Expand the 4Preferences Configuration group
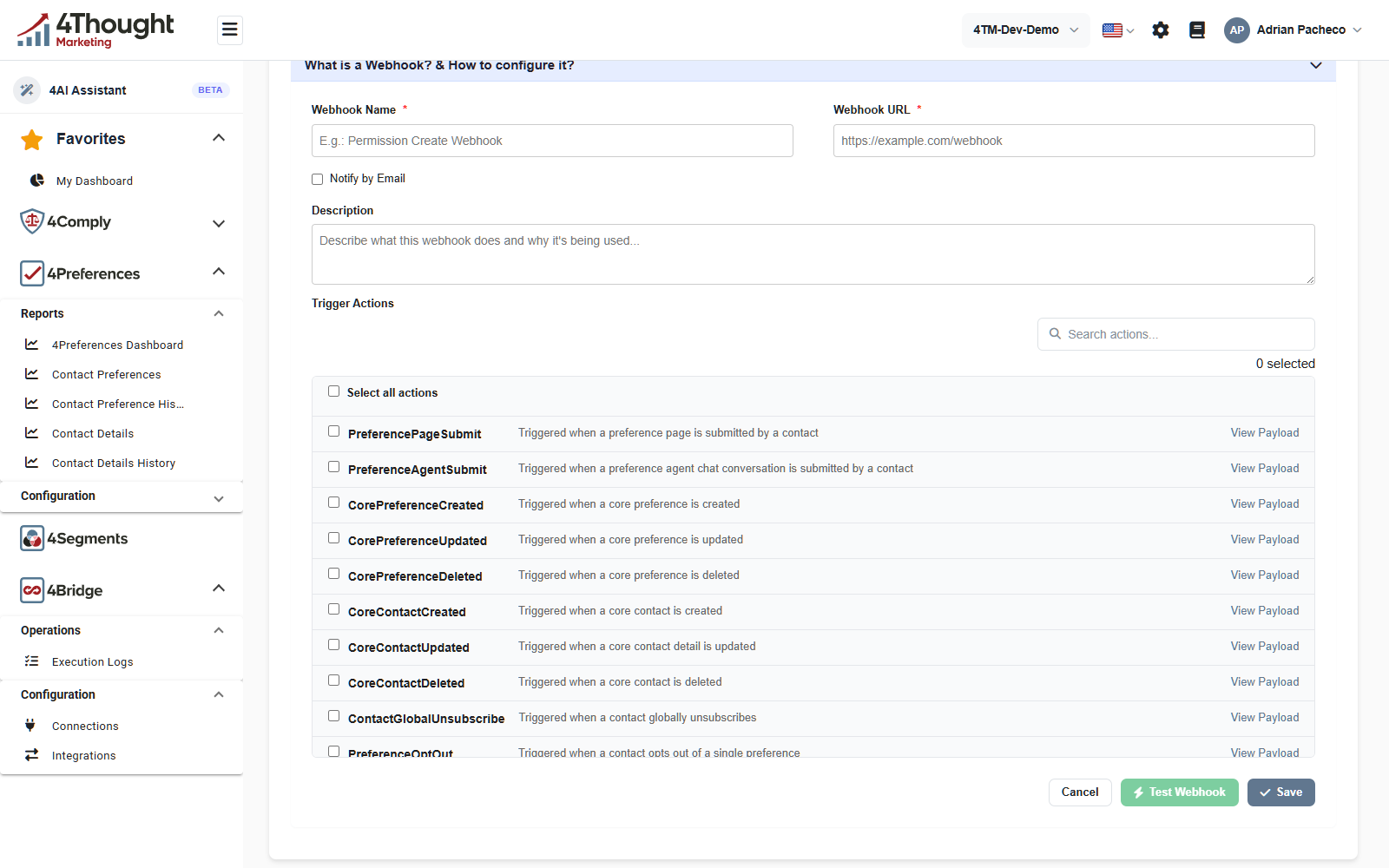The height and width of the screenshot is (868, 1389). [x=219, y=498]
